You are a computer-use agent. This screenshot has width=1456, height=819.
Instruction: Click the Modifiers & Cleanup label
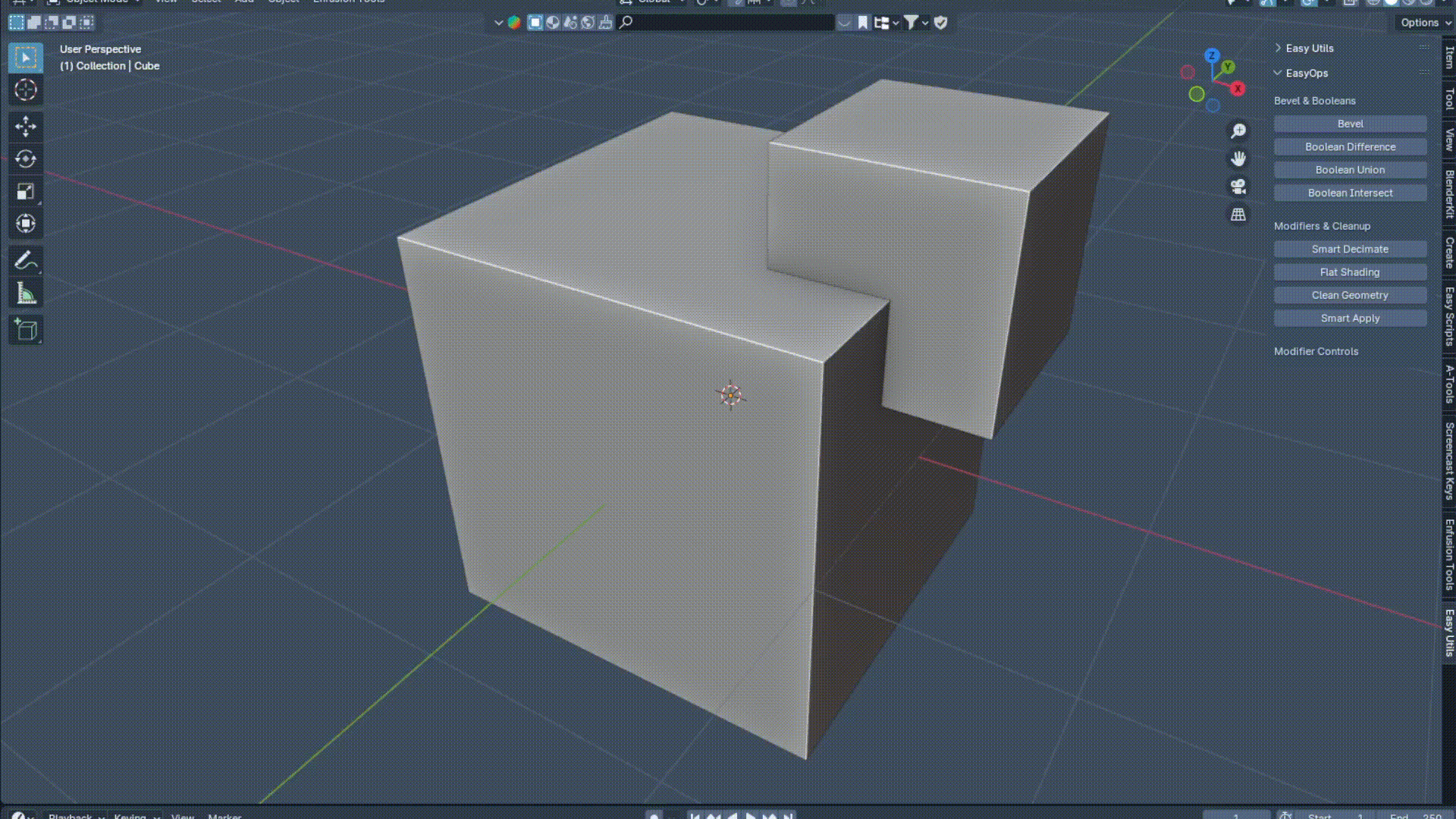(x=1322, y=226)
